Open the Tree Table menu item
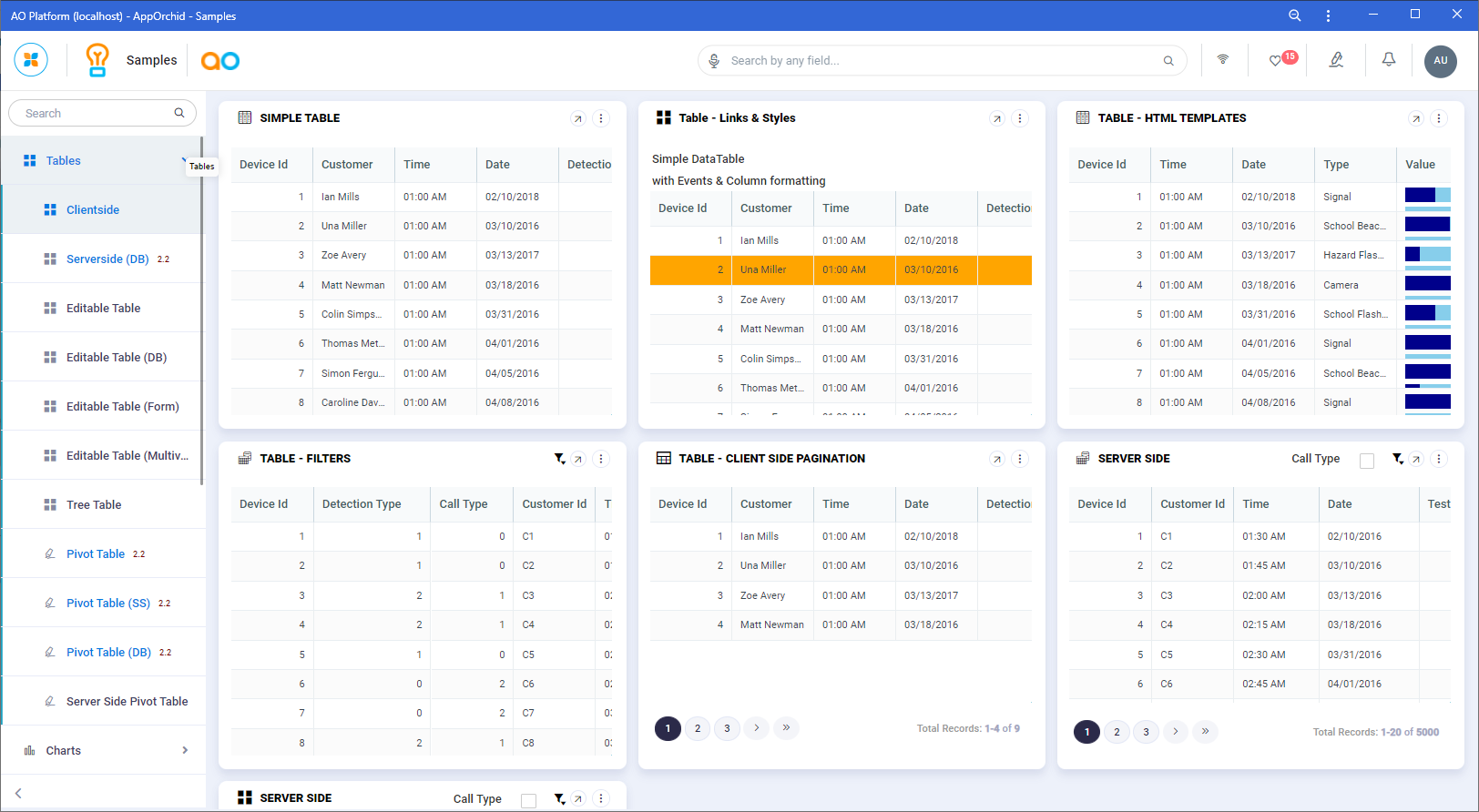1479x812 pixels. (x=94, y=504)
